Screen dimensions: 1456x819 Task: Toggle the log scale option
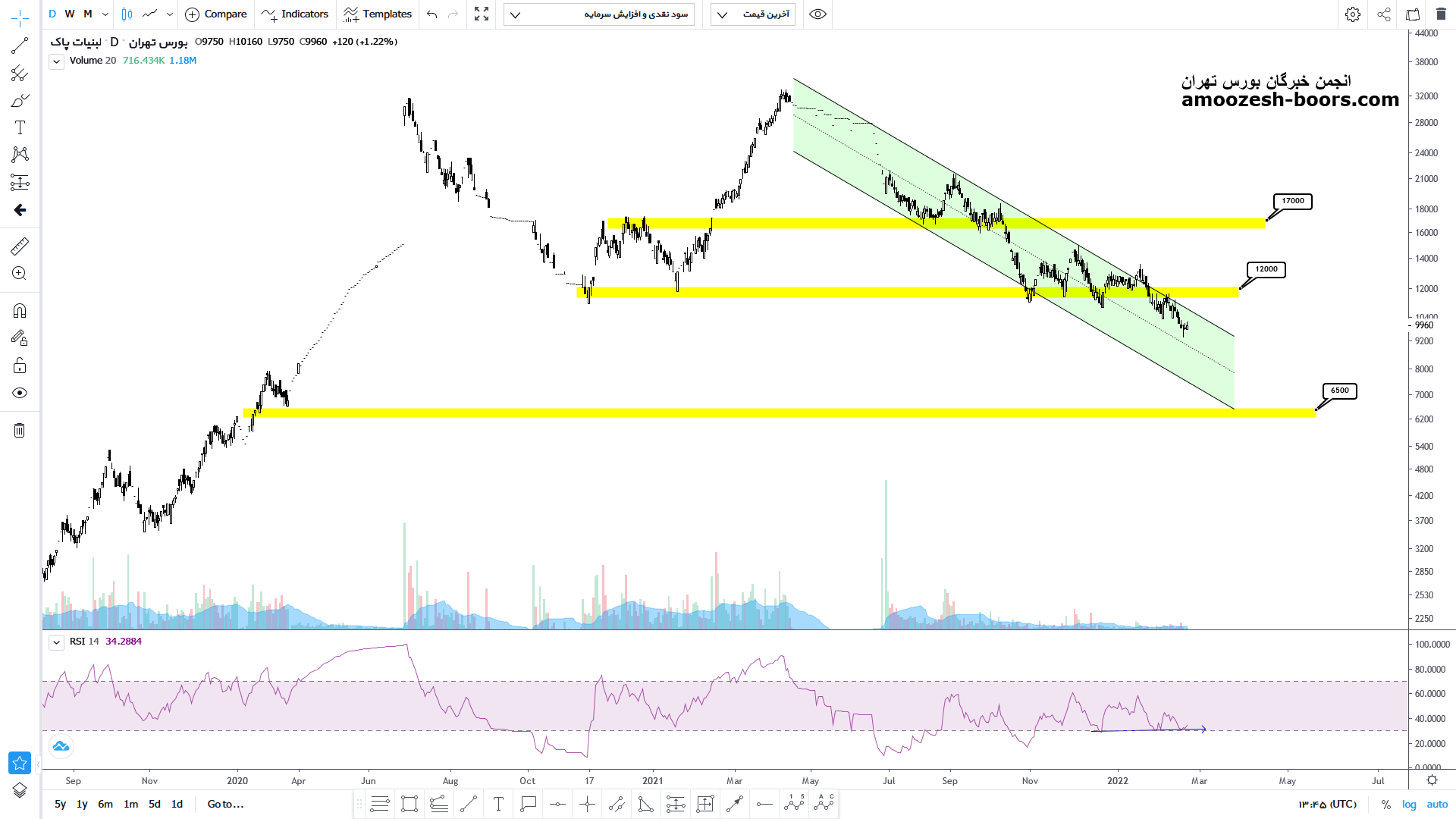pos(1409,805)
